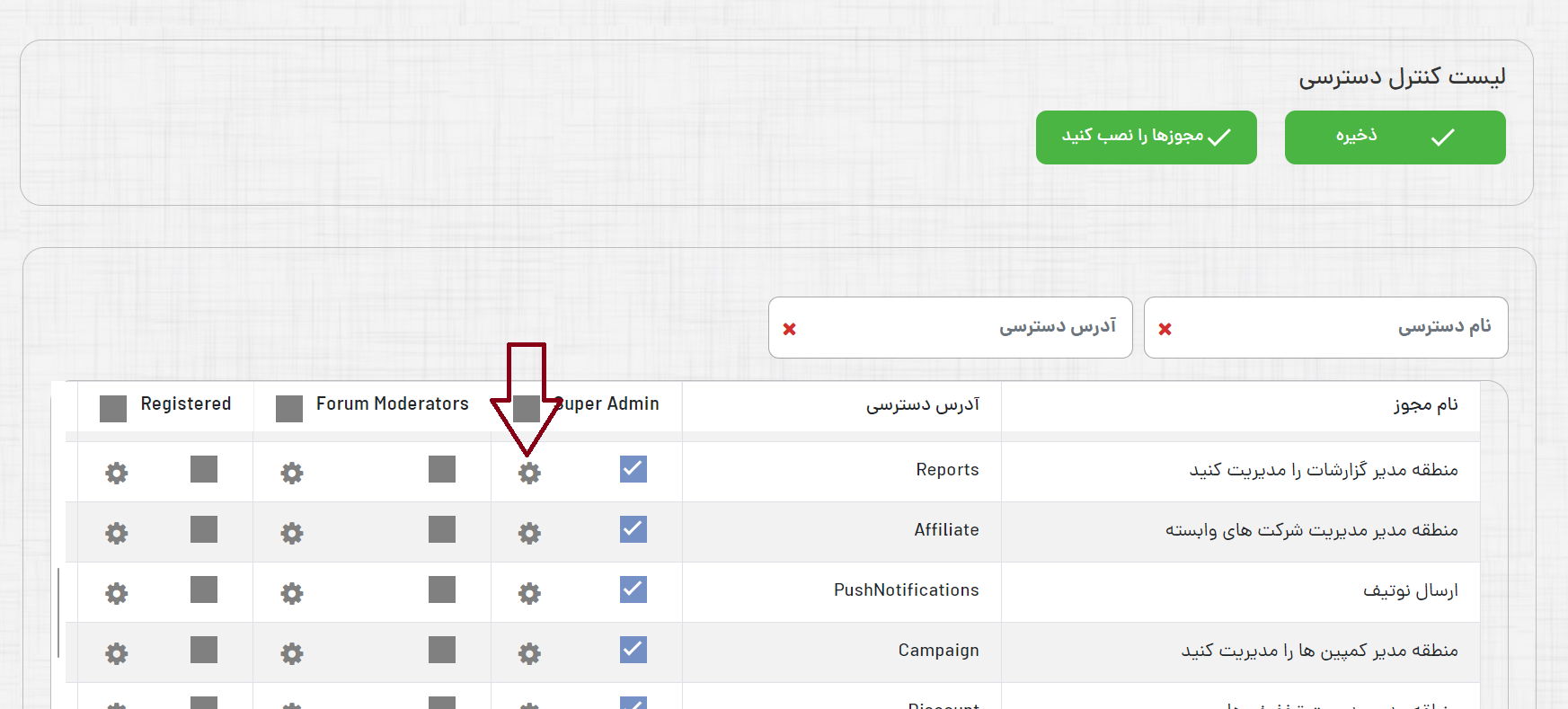Image resolution: width=1568 pixels, height=709 pixels.
Task: Check Forum Moderators permission for Campaign
Action: point(442,650)
